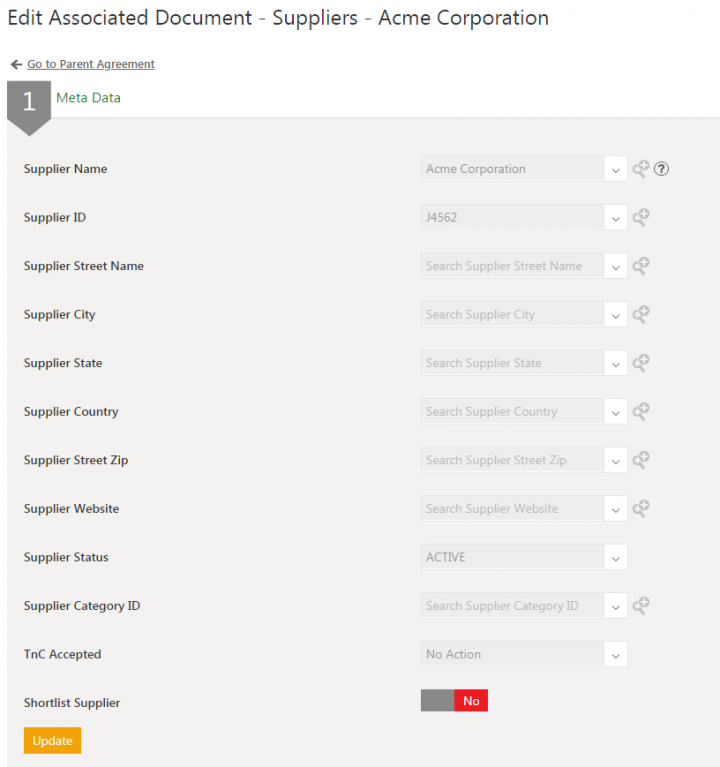Click the lookup icon for Supplier State
Viewport: 720px width, 767px height.
(x=641, y=363)
